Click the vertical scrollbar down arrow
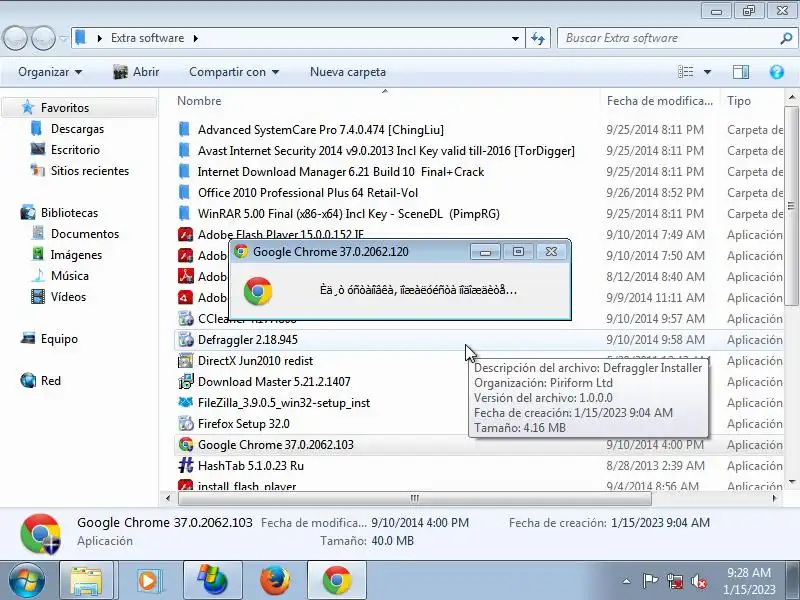Screen dimensions: 800x600 click(x=791, y=481)
